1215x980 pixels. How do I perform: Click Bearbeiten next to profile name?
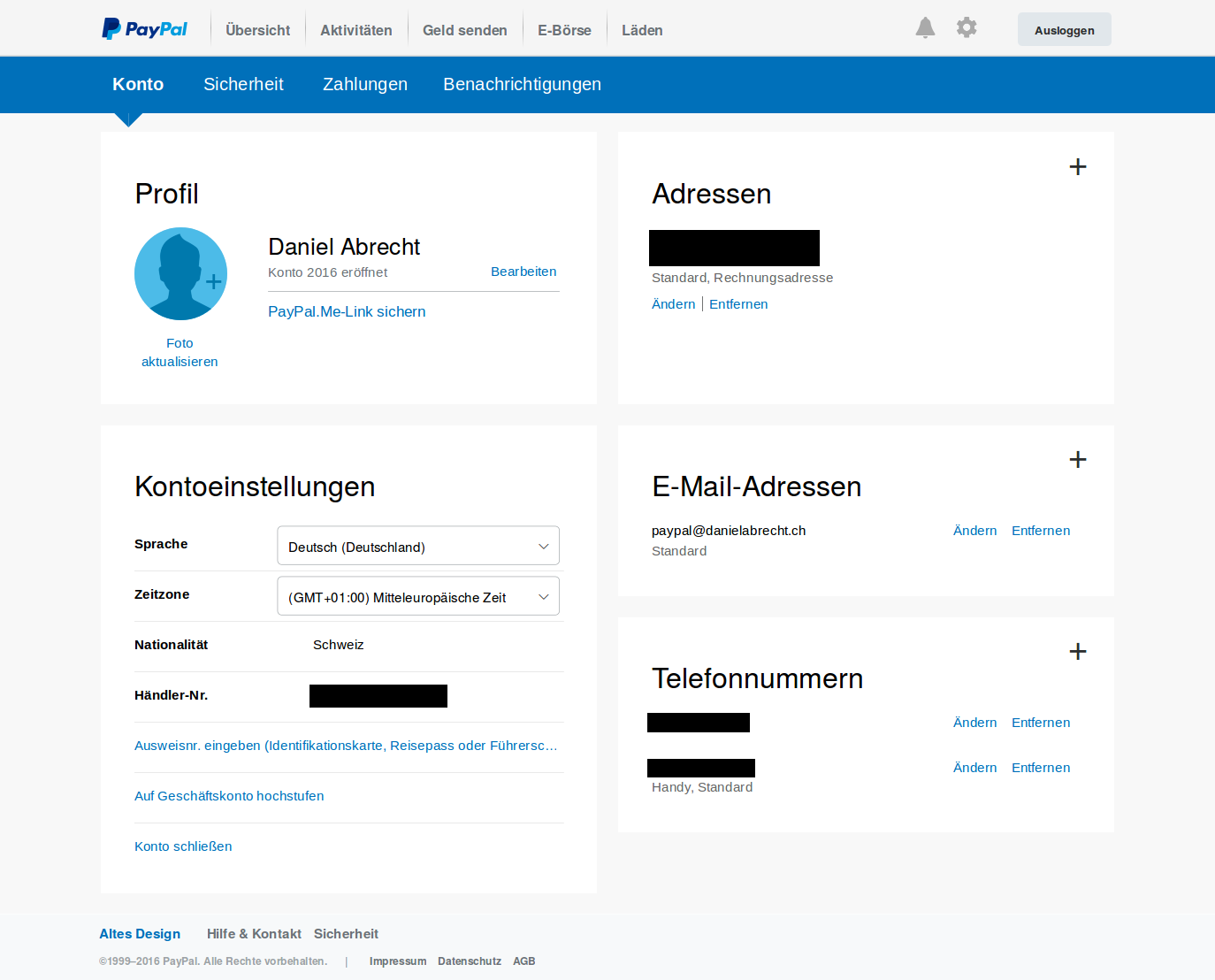click(523, 272)
